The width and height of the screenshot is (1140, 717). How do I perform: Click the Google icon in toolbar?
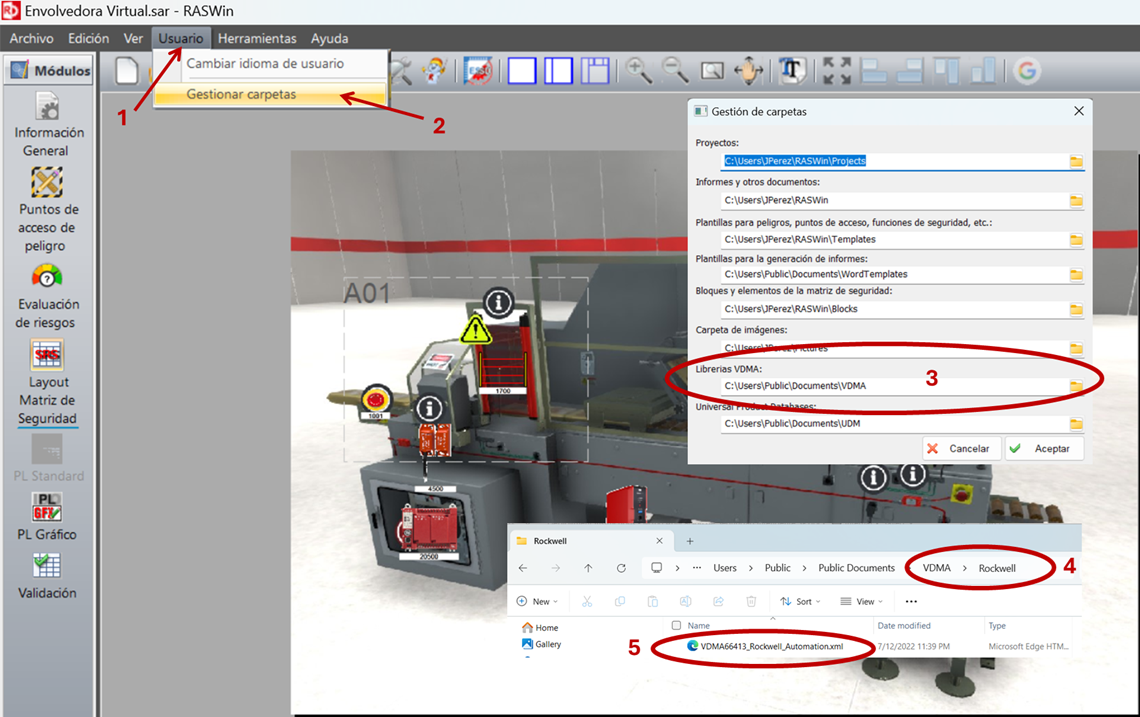(1027, 71)
